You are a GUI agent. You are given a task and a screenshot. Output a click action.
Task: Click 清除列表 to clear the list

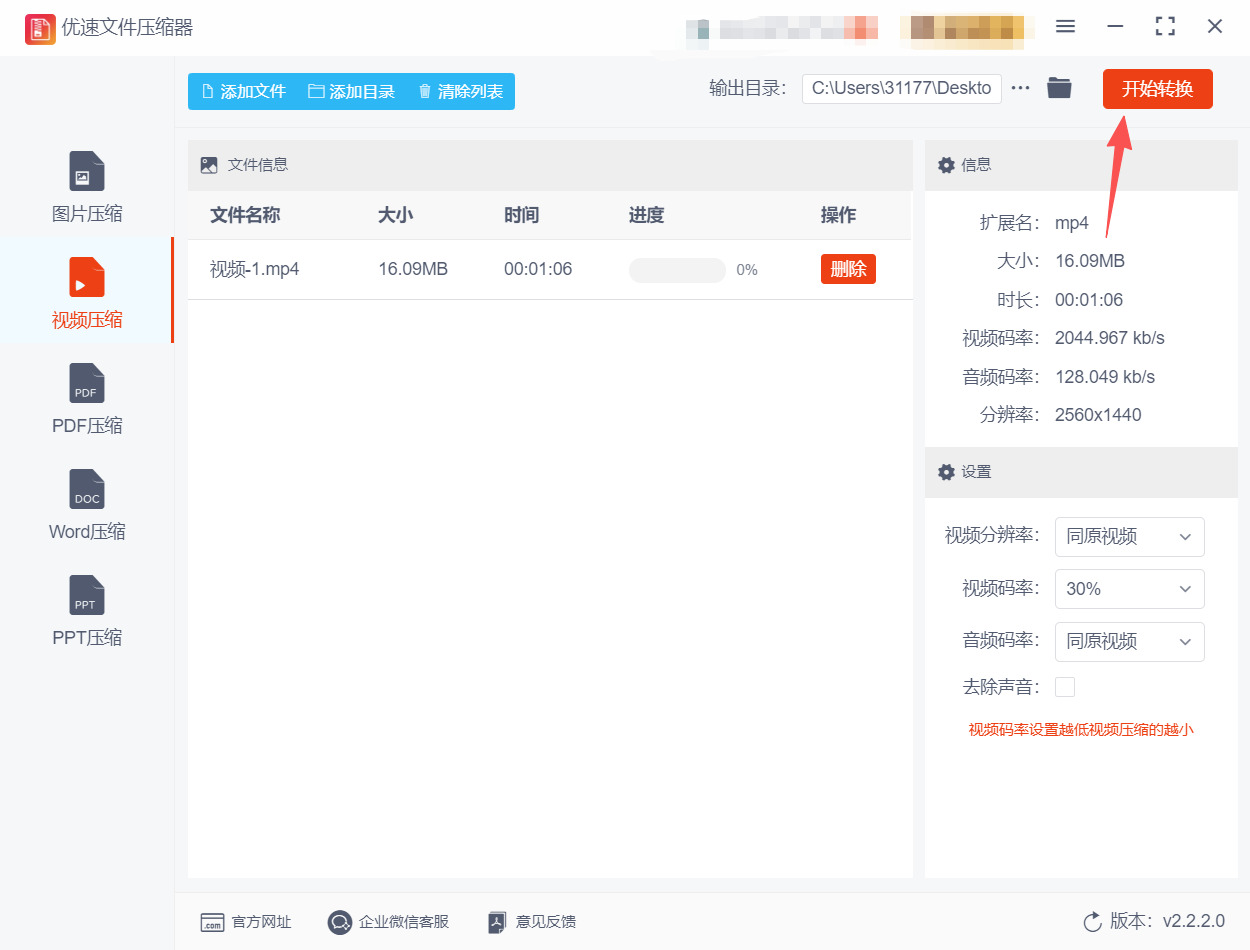pos(460,90)
